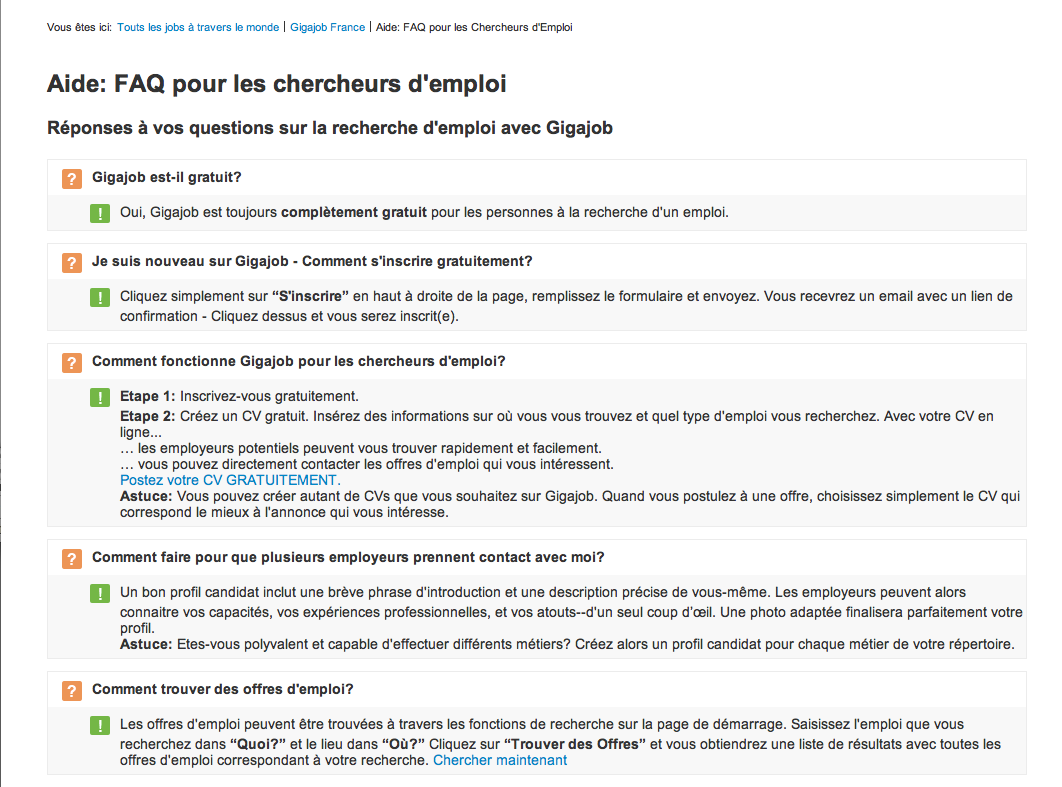This screenshot has height=787, width=1062.
Task: Click the orange question icon beside 'Je suis nouveau sur Gigajob'
Action: tap(72, 263)
